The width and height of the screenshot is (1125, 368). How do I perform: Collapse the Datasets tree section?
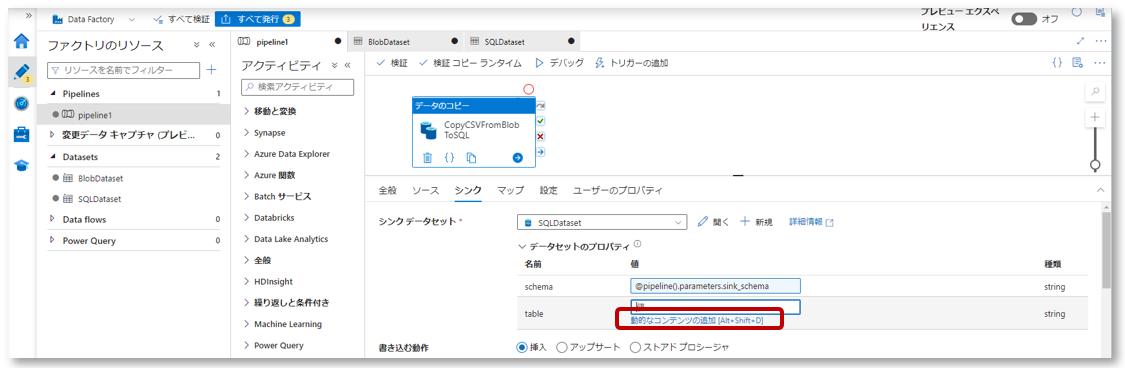53,156
